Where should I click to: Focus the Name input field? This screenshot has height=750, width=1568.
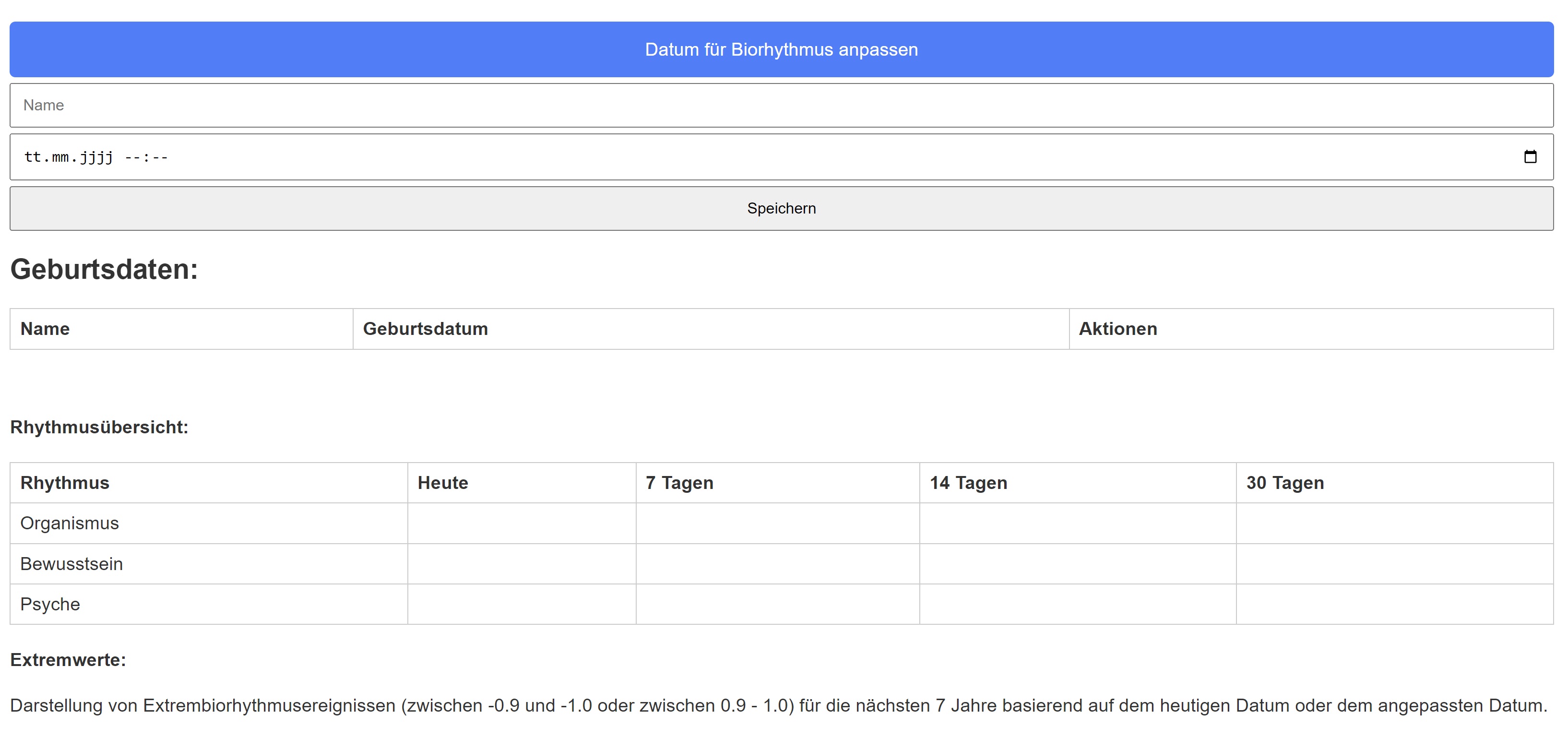tap(782, 105)
